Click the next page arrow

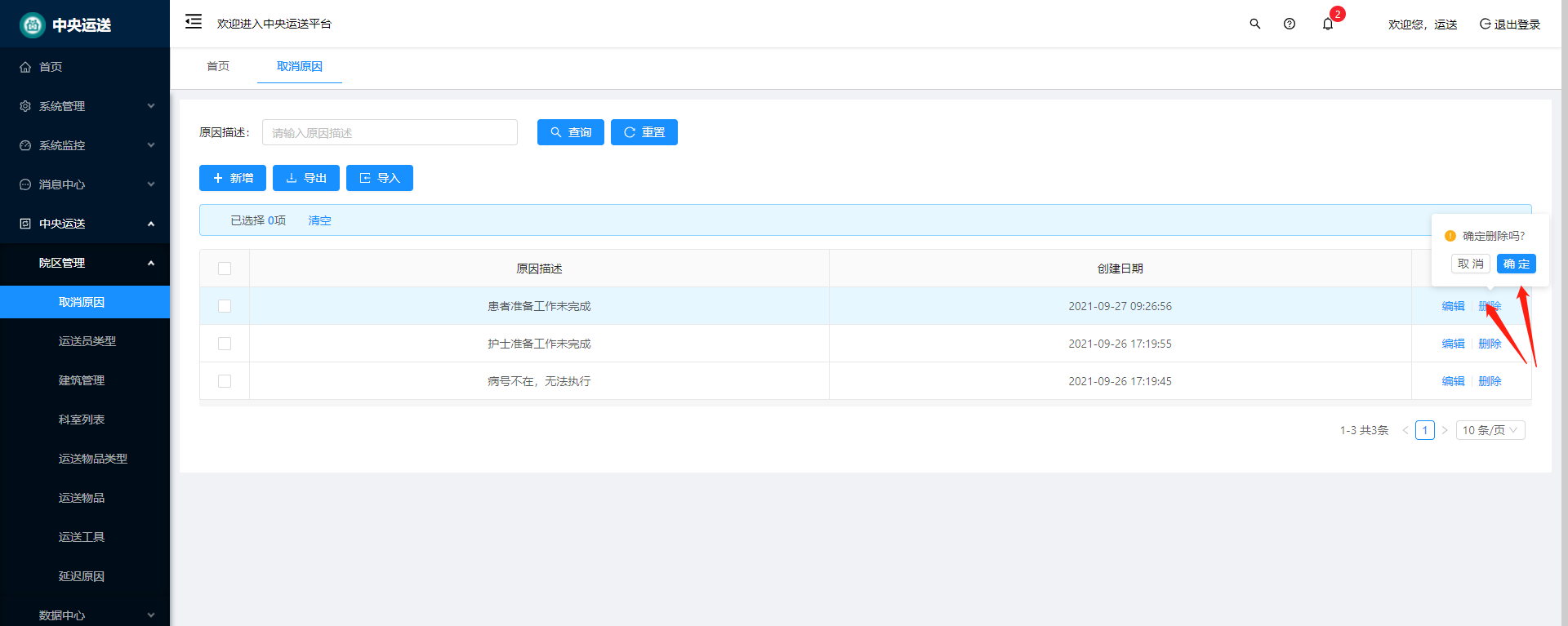(x=1445, y=430)
